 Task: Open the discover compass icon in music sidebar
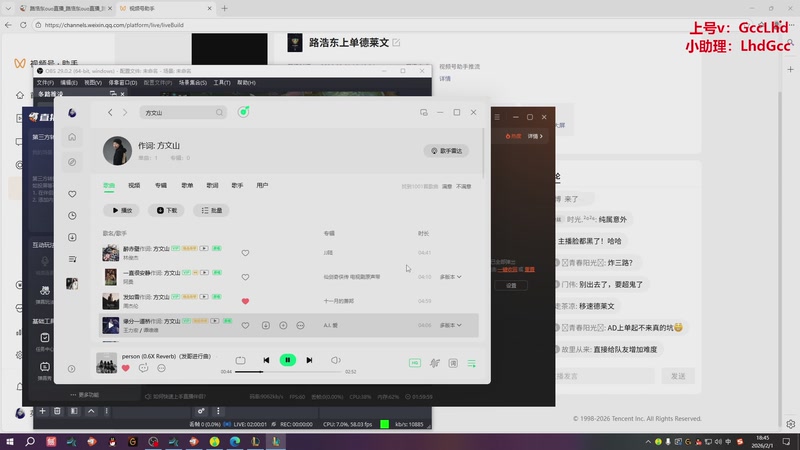pos(72,162)
